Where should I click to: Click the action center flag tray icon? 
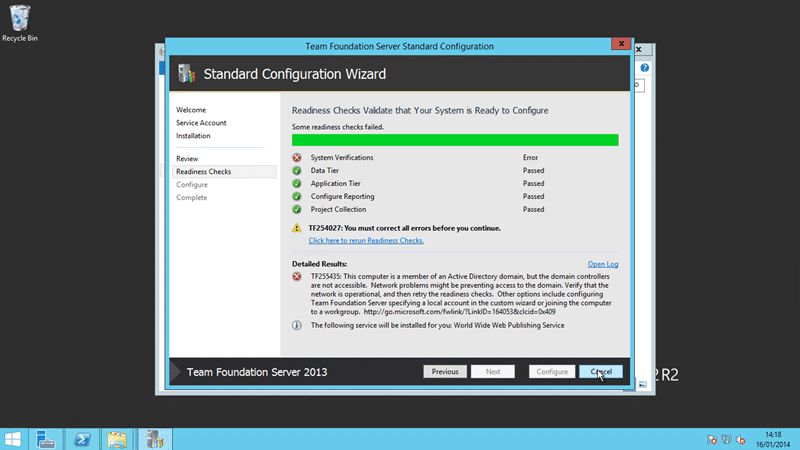(x=712, y=439)
